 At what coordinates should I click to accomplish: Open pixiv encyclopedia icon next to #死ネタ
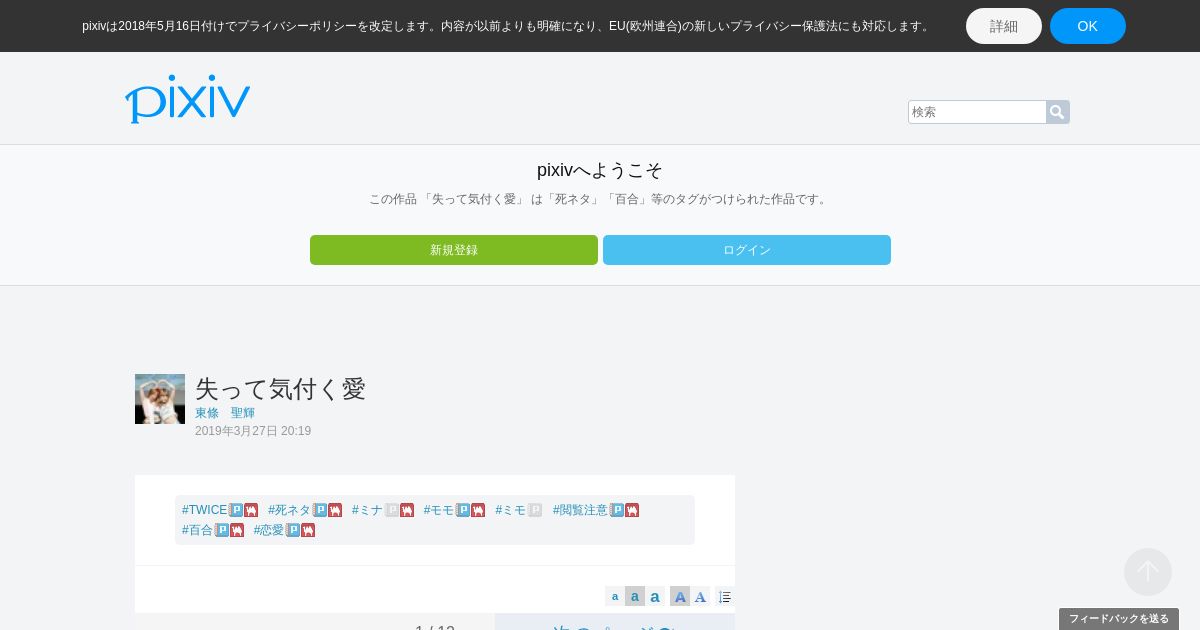[x=320, y=510]
